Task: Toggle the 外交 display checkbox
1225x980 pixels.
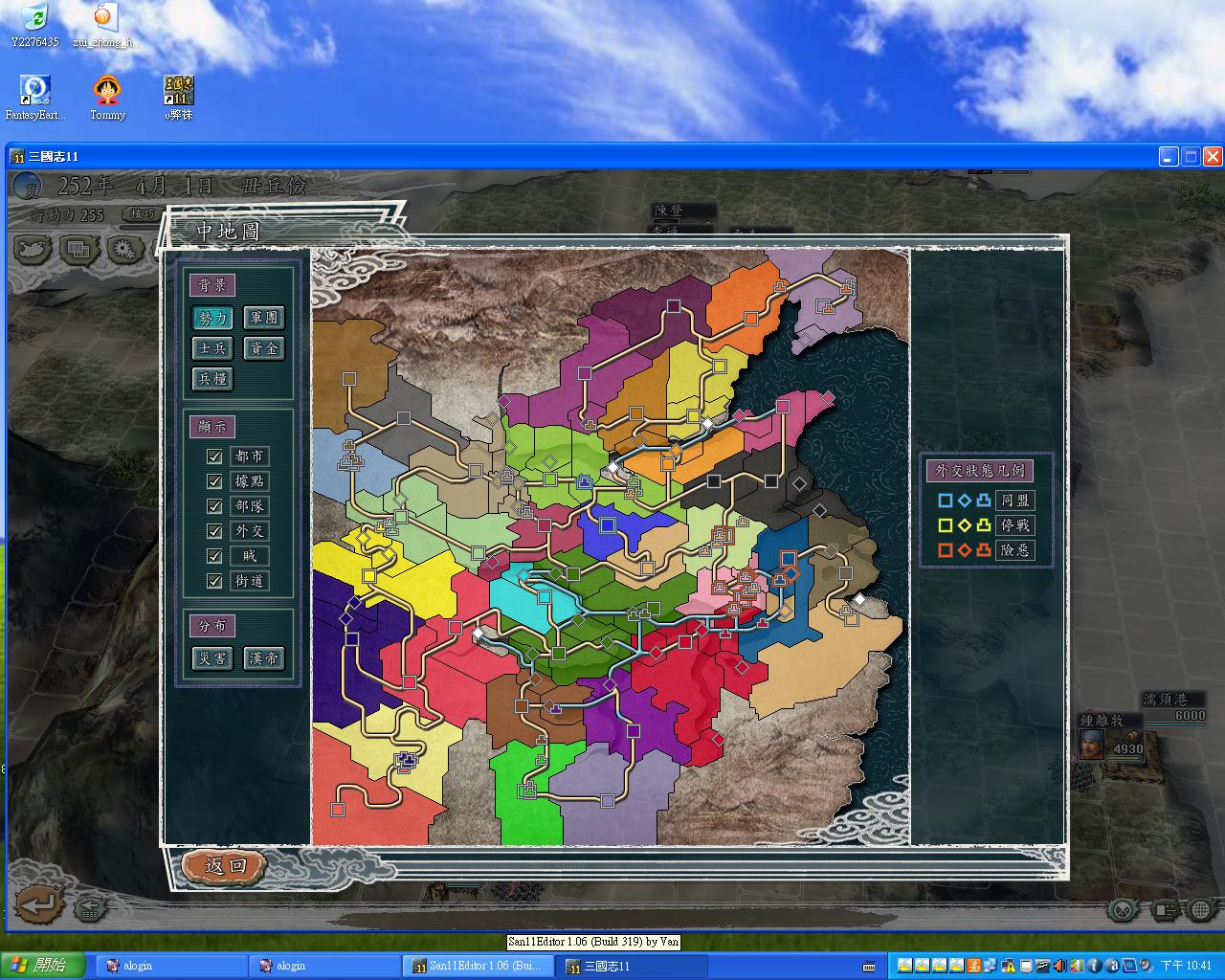Action: pos(214,531)
